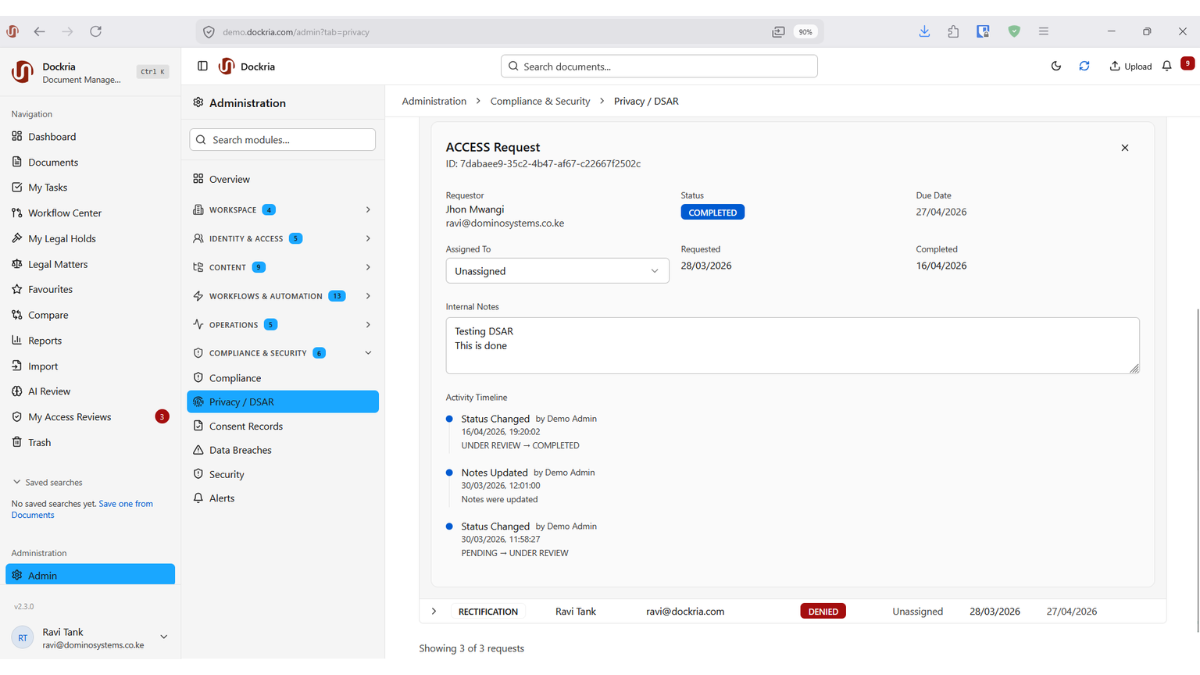Select Privacy / DSAR module
The image size is (1200, 675).
pyautogui.click(x=282, y=402)
